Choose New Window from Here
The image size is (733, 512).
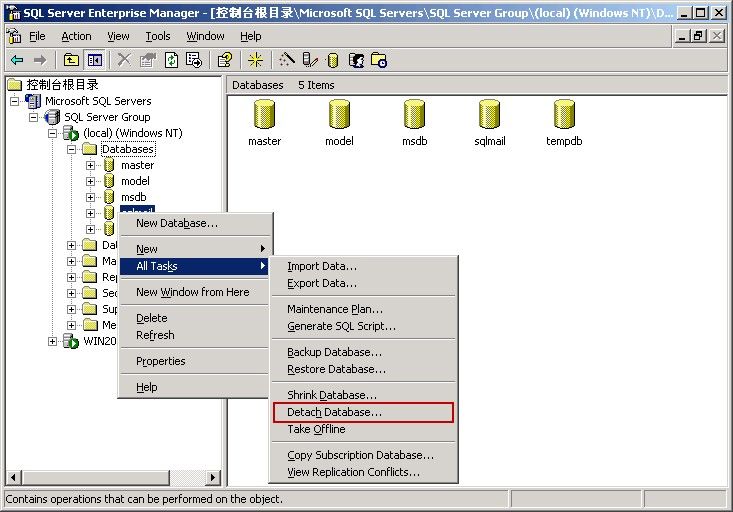pyautogui.click(x=194, y=292)
